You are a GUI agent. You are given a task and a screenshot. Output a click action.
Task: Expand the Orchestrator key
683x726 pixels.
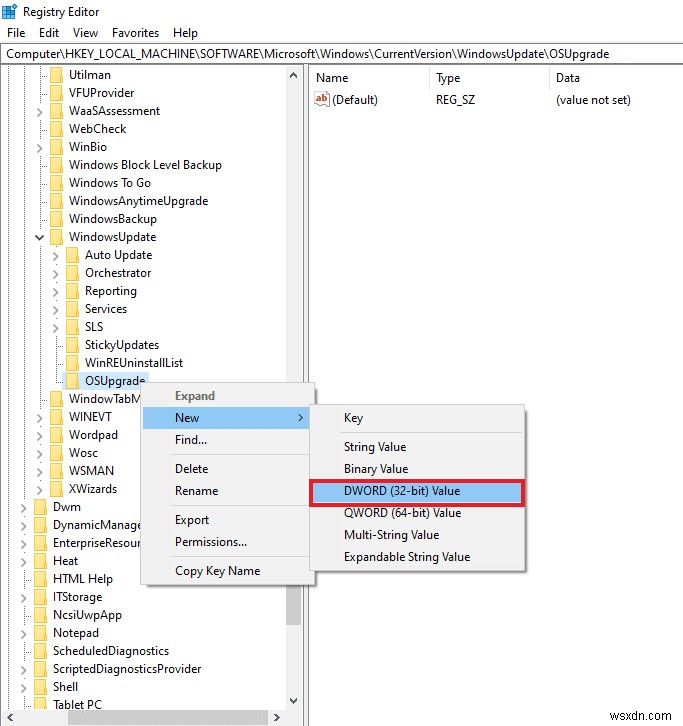56,274
